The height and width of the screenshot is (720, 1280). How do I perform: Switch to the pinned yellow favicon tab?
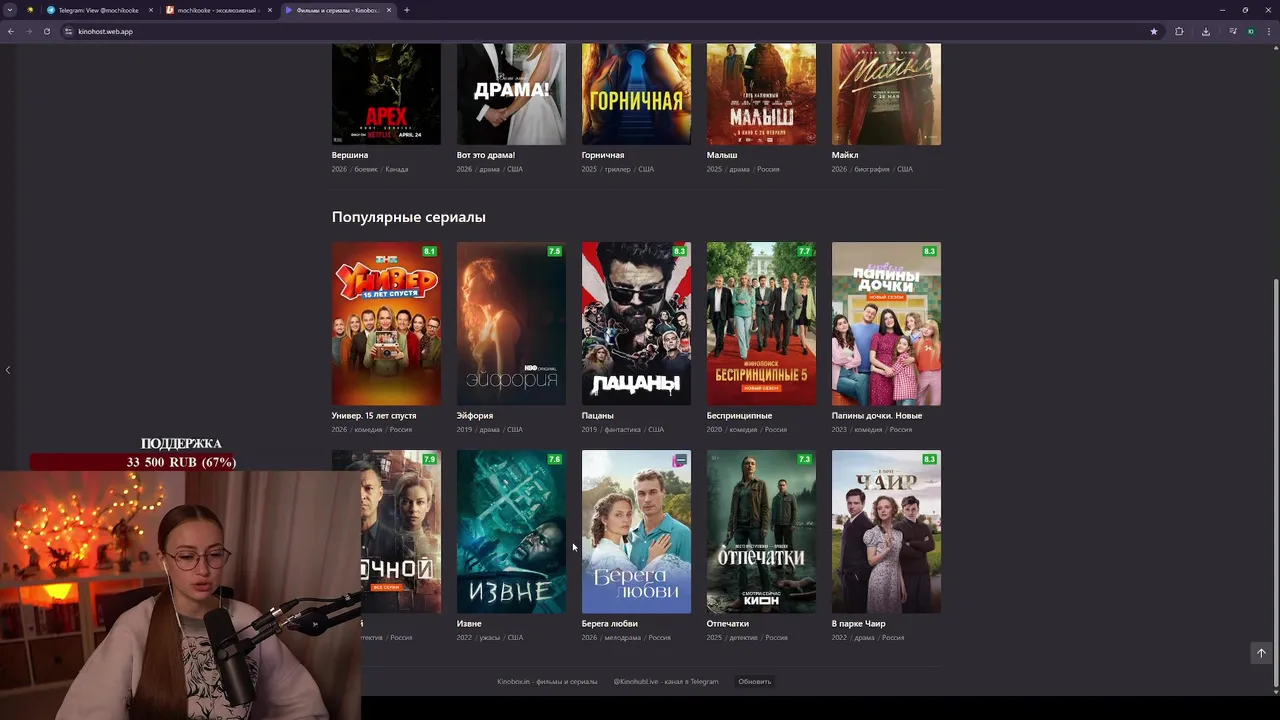(30, 10)
